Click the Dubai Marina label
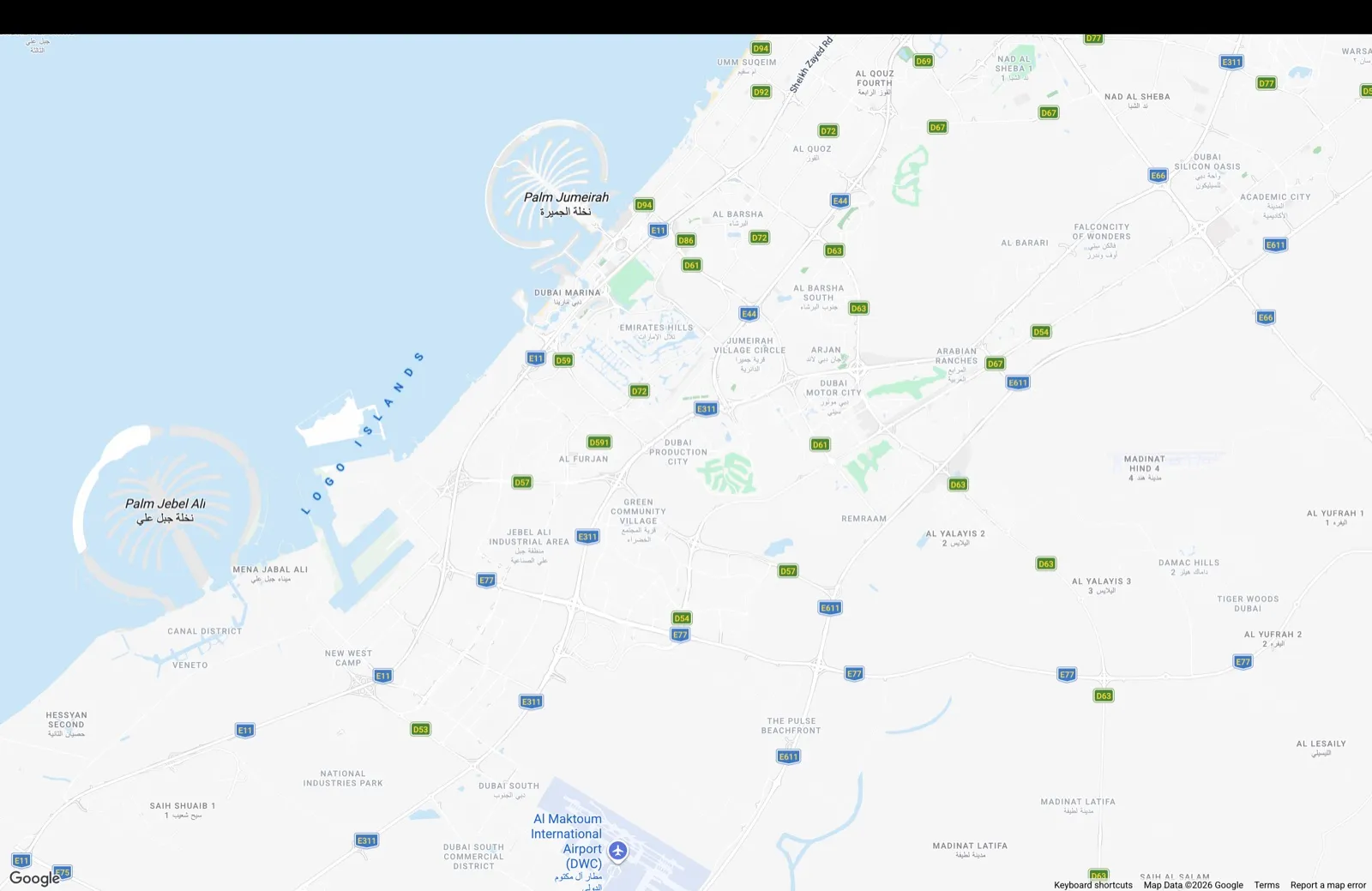 [x=568, y=297]
